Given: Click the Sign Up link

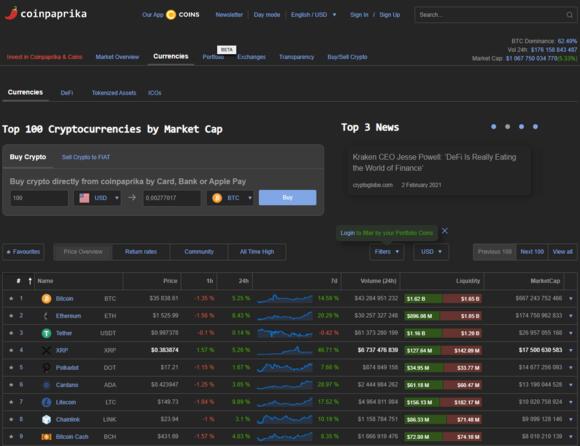Looking at the screenshot, I should pyautogui.click(x=390, y=15).
